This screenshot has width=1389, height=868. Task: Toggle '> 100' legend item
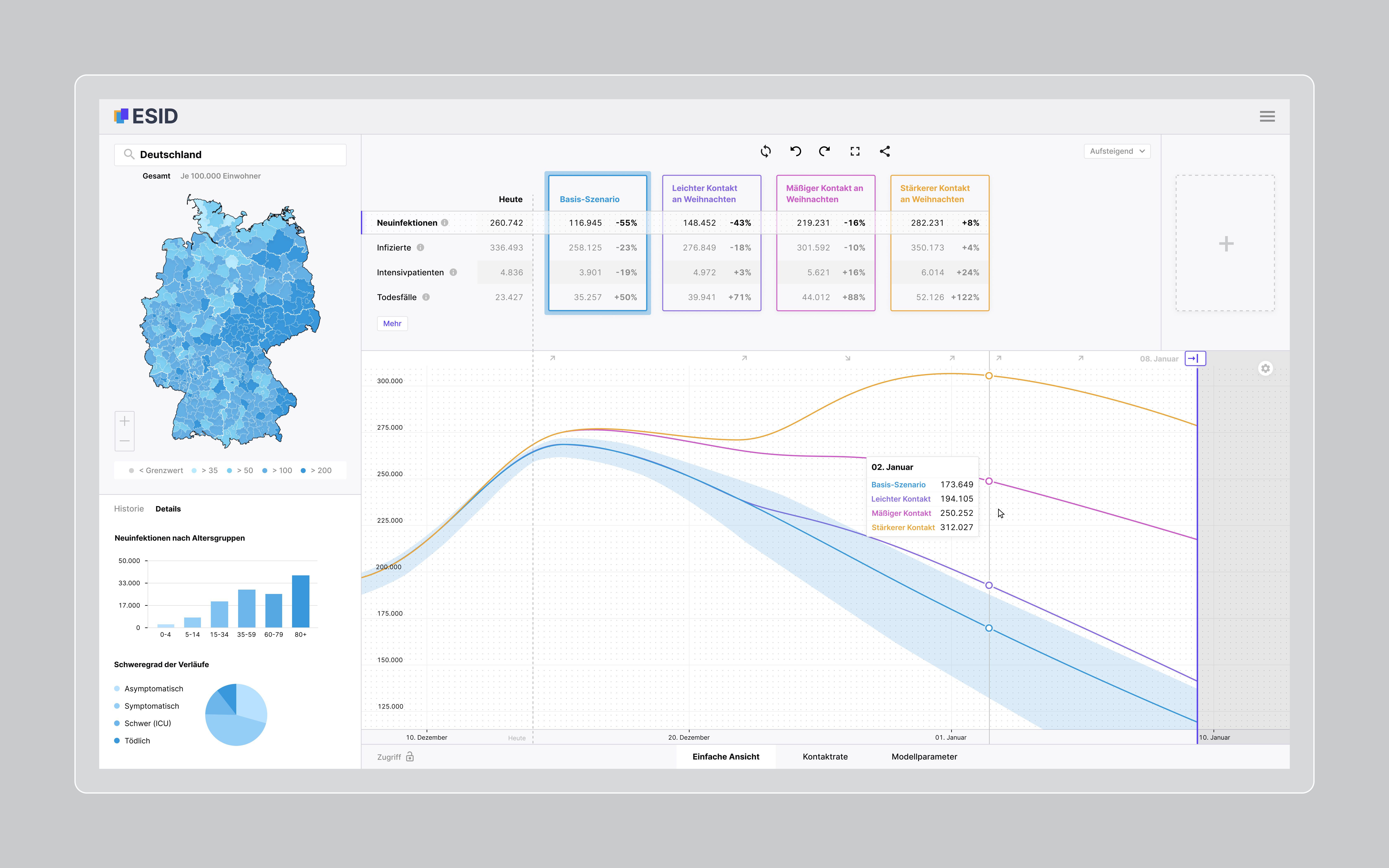pos(277,471)
